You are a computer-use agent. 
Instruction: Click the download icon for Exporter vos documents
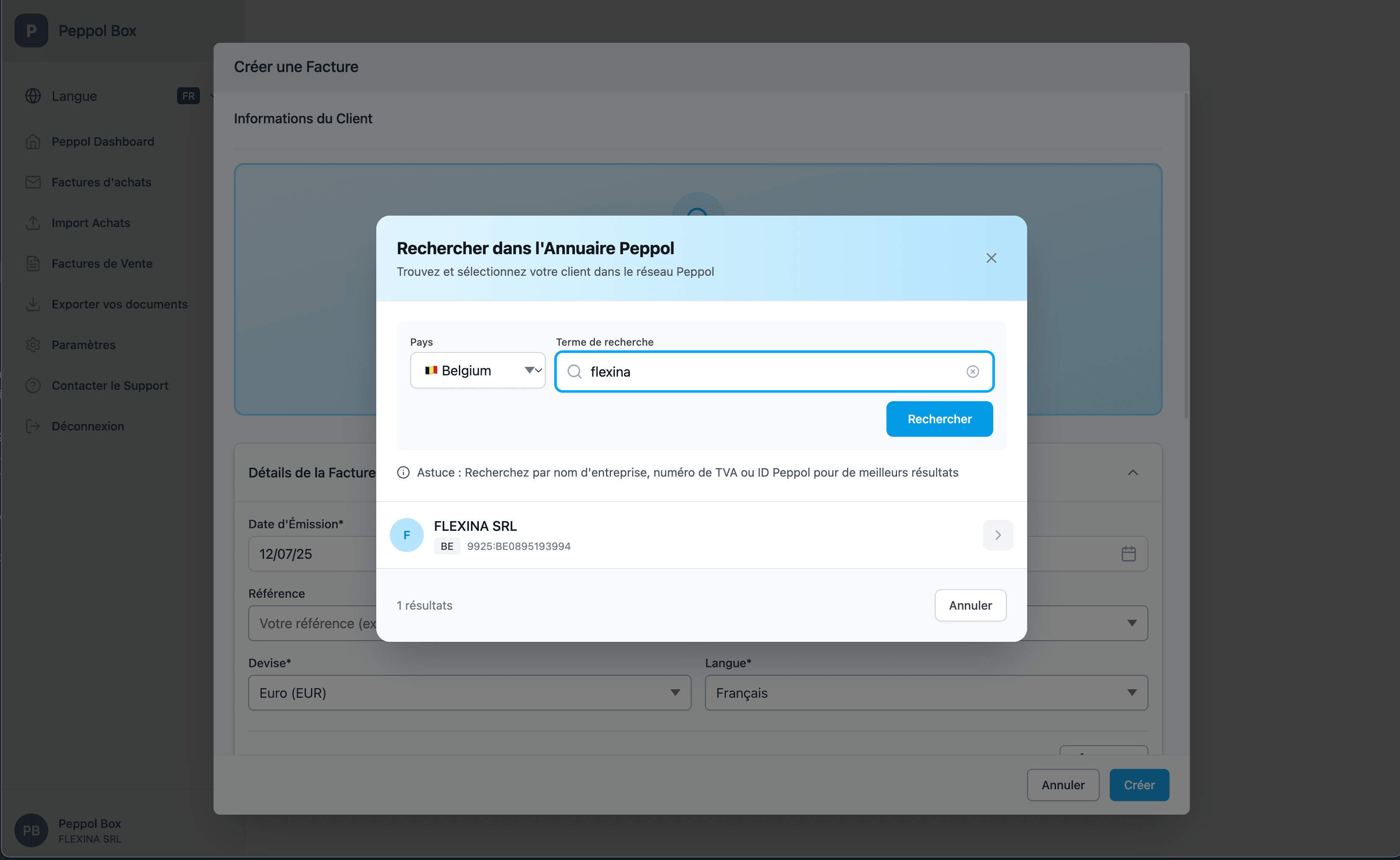pyautogui.click(x=33, y=304)
